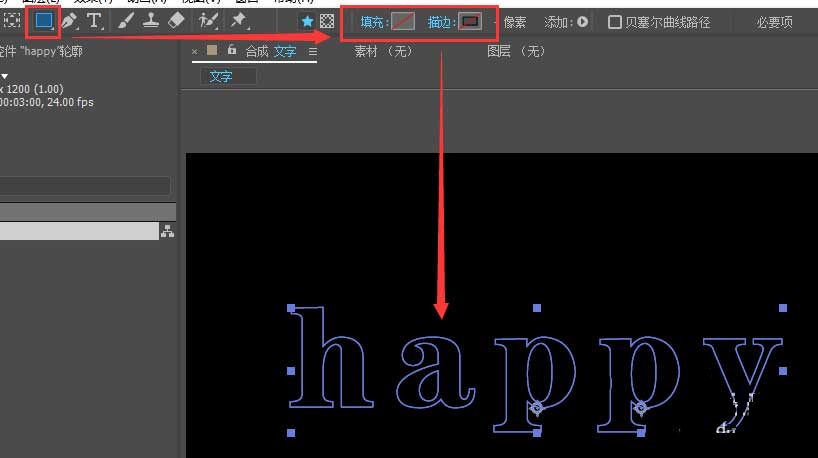
Task: Open stroke options via 描边 label
Action: point(440,22)
